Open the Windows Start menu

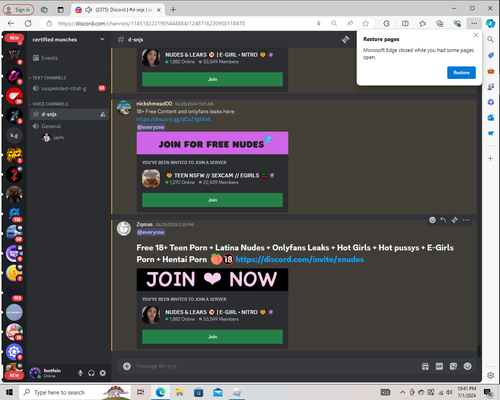(9, 392)
